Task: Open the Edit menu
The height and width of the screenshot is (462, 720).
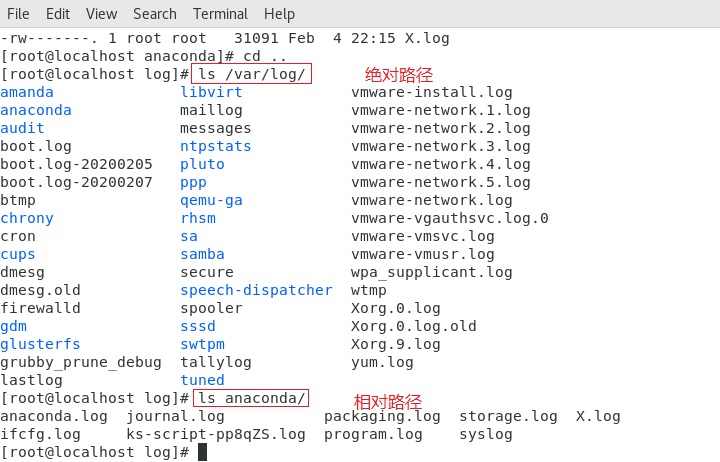Action: point(58,14)
